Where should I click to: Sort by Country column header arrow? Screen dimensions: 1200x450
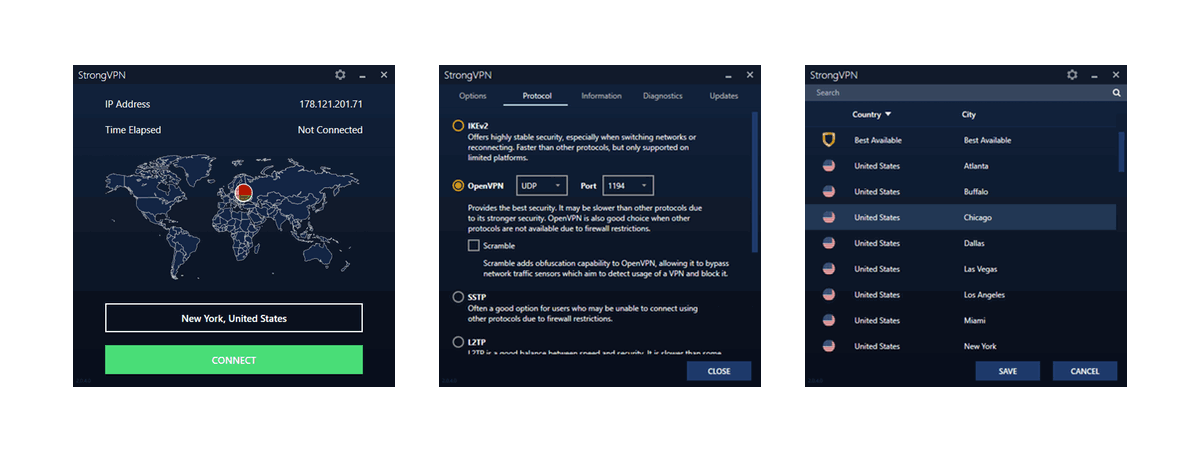888,114
